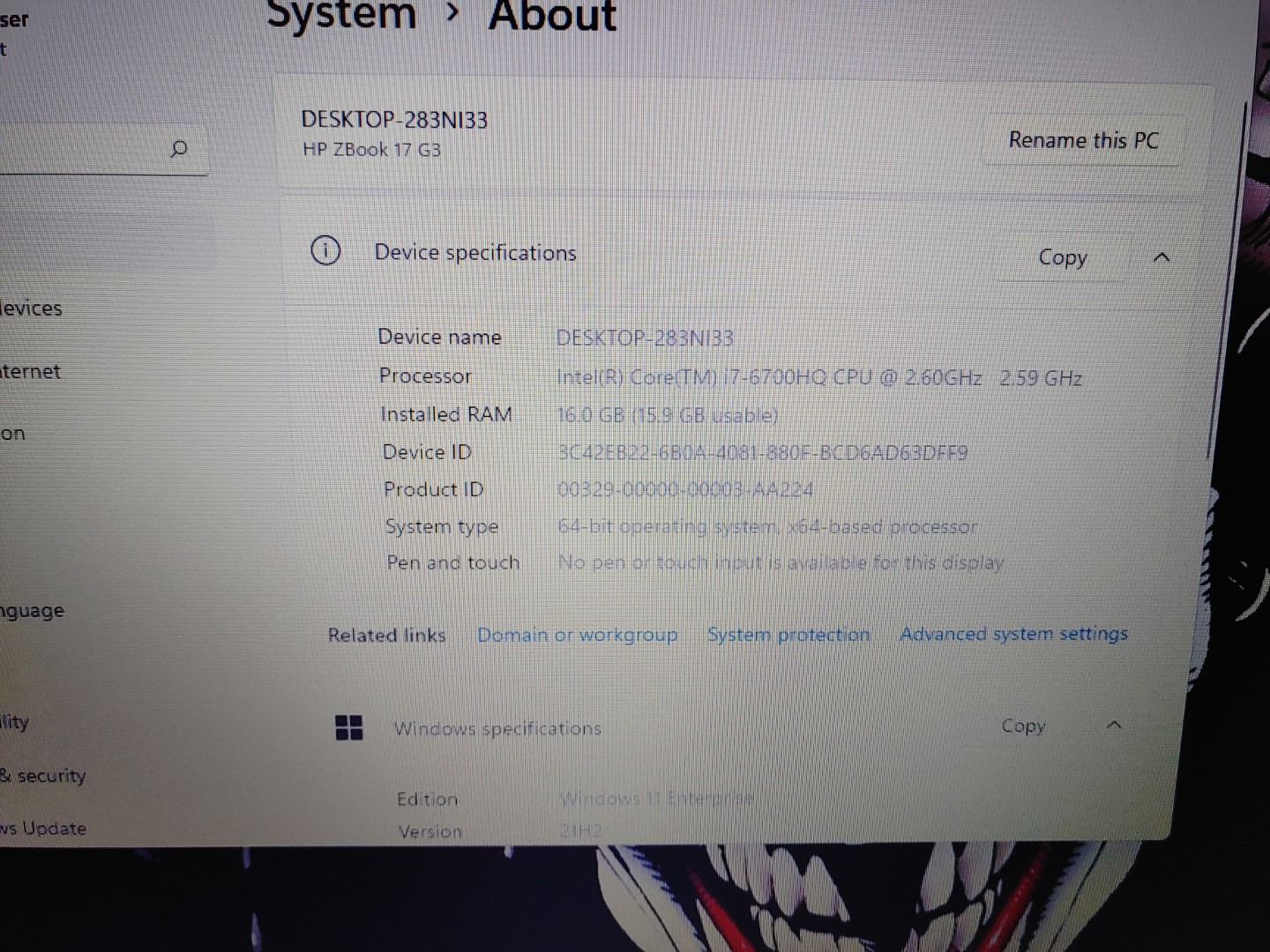Viewport: 1270px width, 952px height.
Task: Copy the Device specifications
Action: pyautogui.click(x=1062, y=257)
